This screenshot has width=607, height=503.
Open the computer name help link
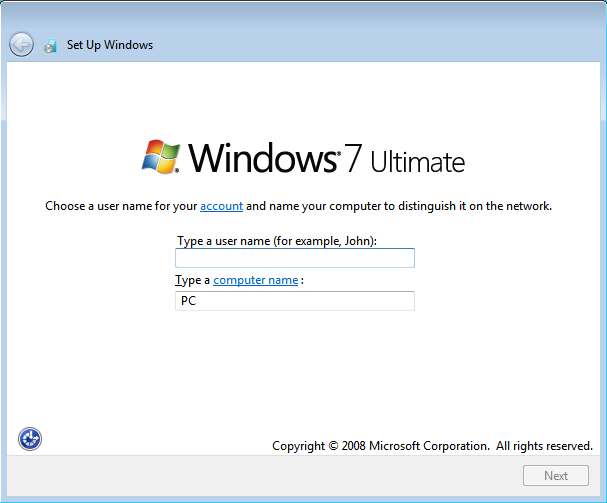point(255,280)
